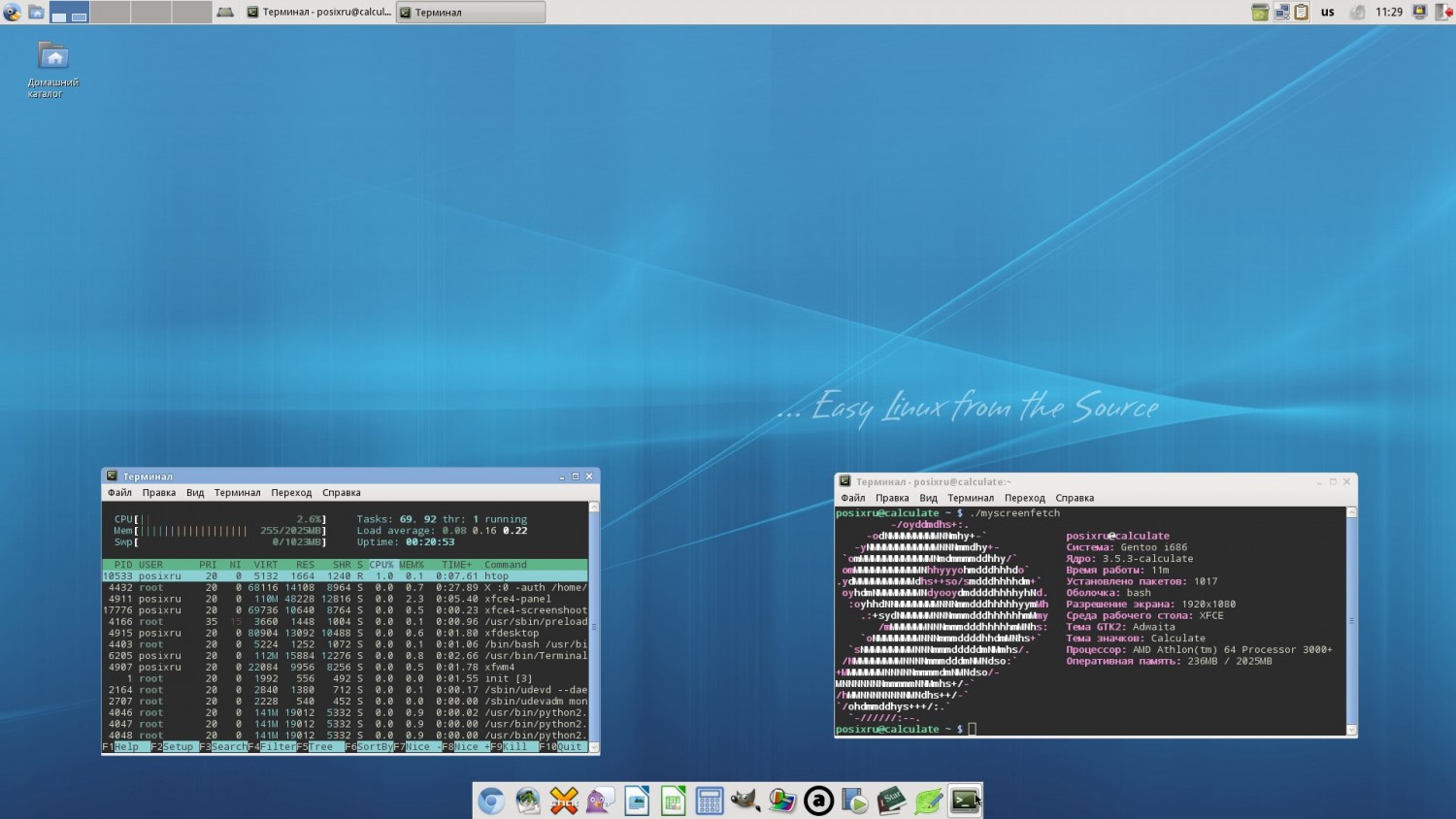Click the logout icon in panel
1456x819 pixels.
(1443, 13)
